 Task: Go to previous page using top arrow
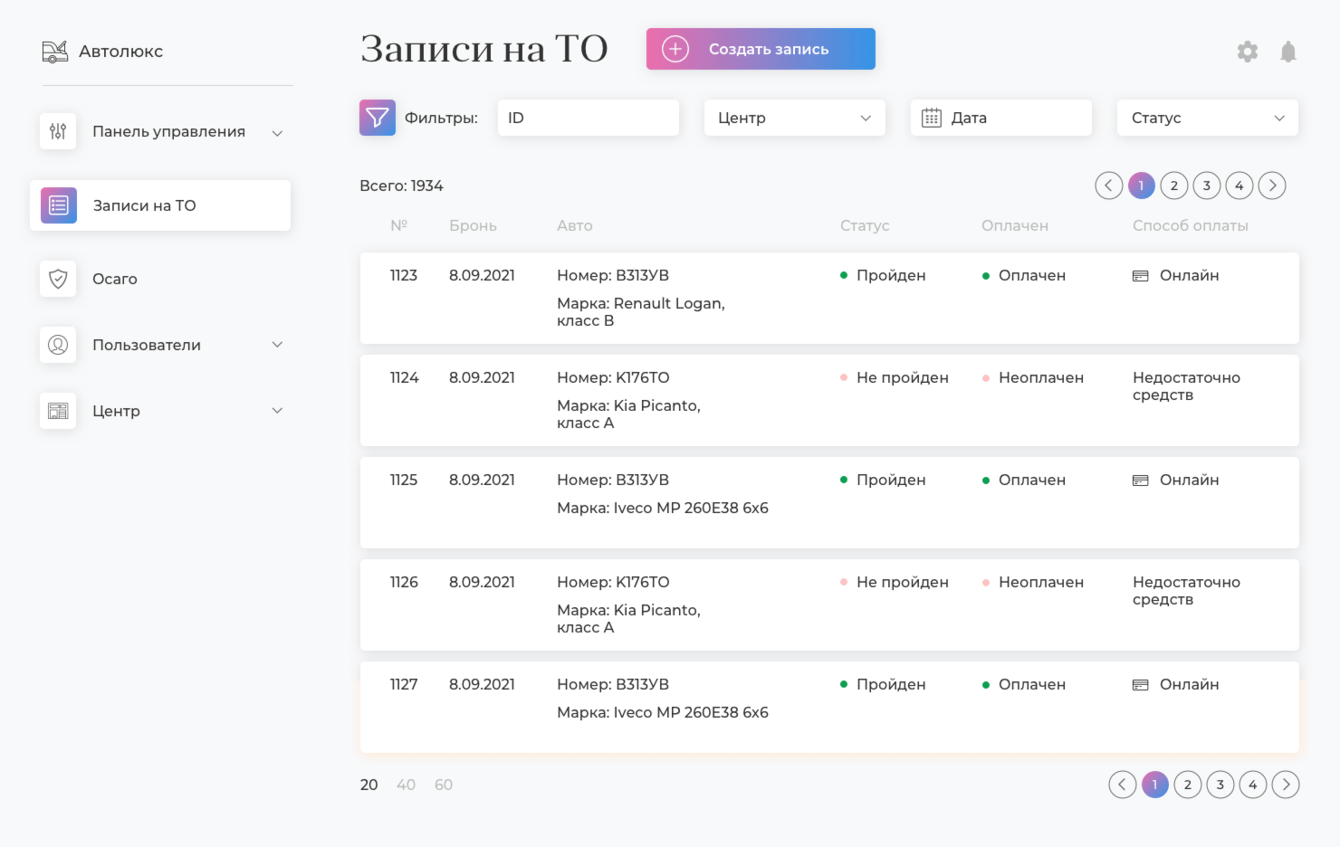[1108, 185]
